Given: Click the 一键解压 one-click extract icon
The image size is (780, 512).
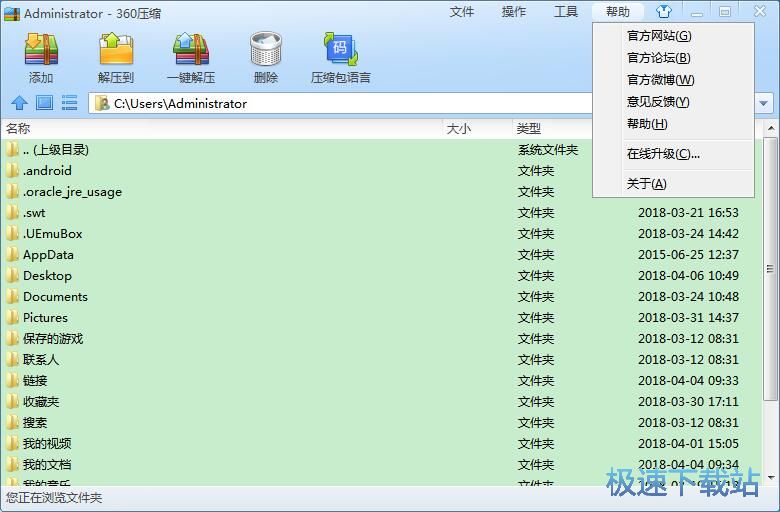Looking at the screenshot, I should pos(191,50).
